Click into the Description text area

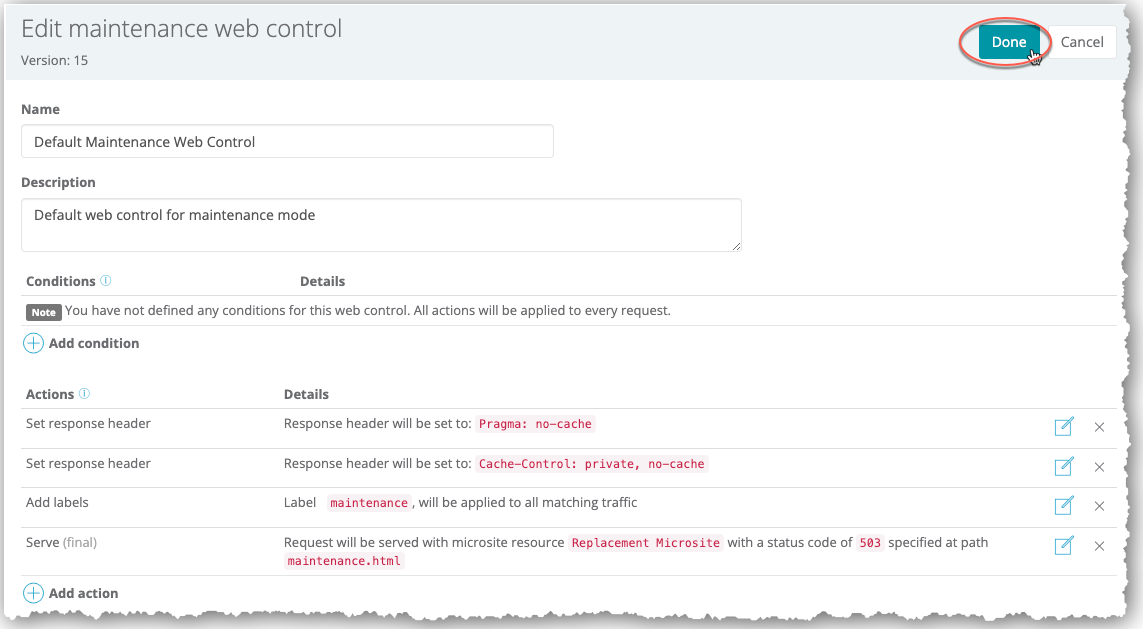[x=381, y=225]
